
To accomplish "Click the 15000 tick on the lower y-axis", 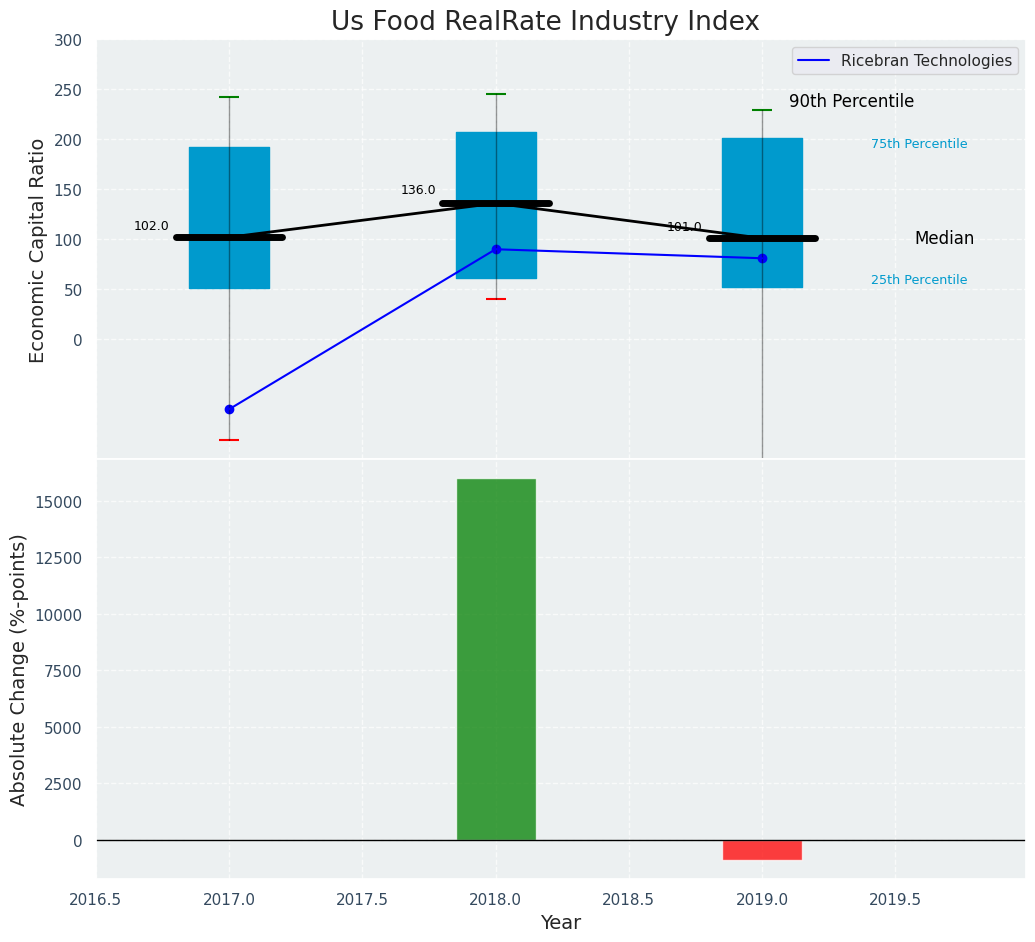I will pyautogui.click(x=62, y=502).
